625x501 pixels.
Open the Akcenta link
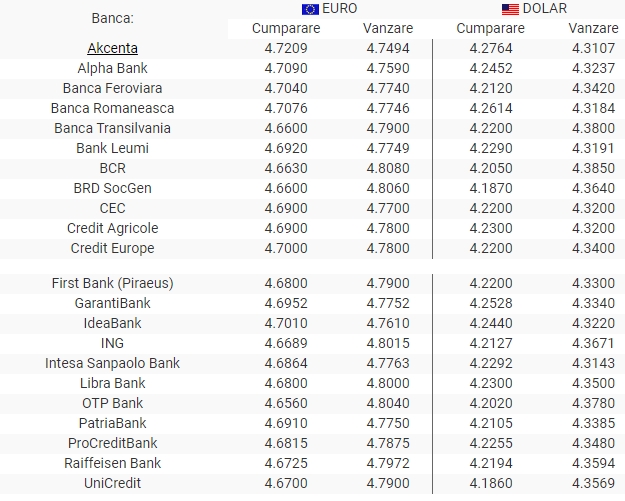pyautogui.click(x=112, y=48)
